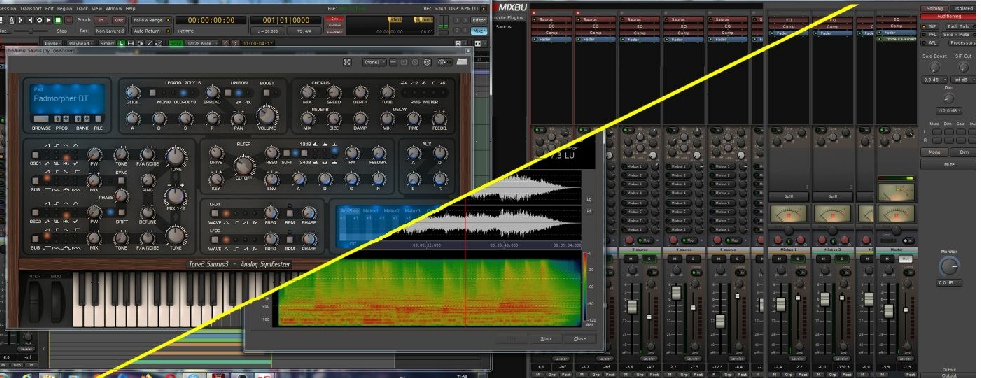Viewport: 981px width, 378px height.
Task: Click the bars-beats clock 001|01|0000
Action: click(x=285, y=20)
